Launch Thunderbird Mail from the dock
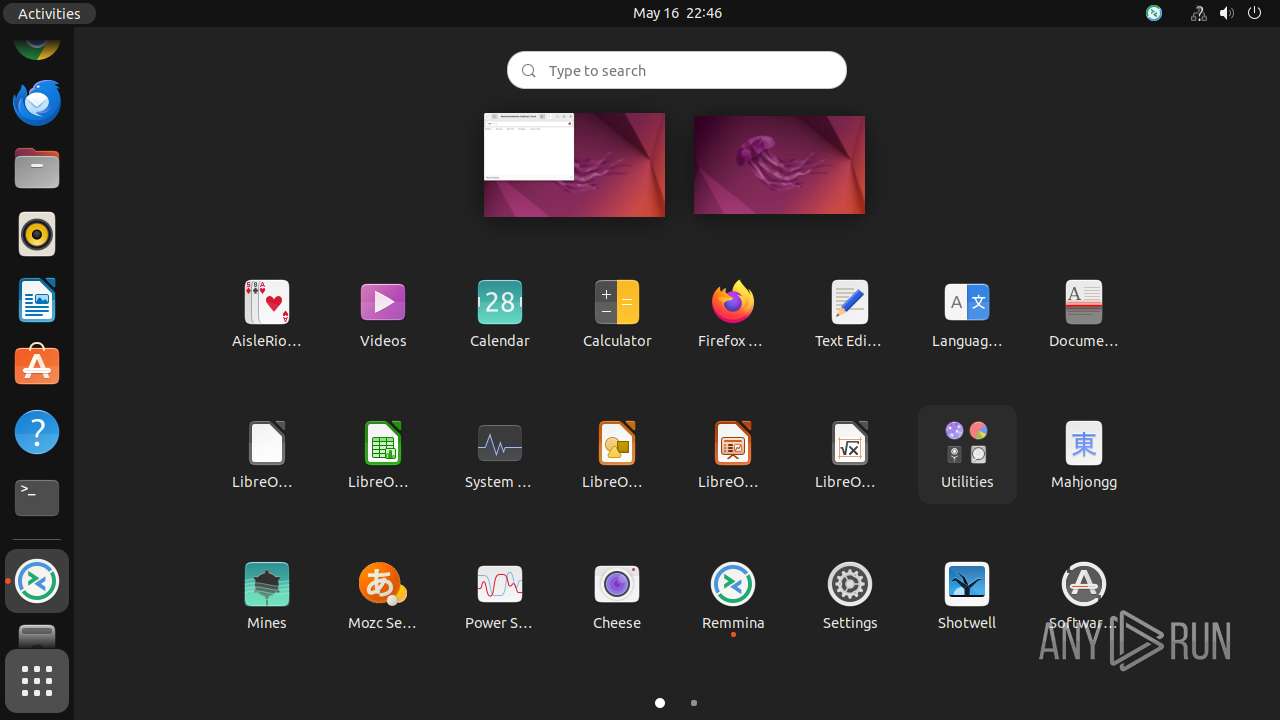Viewport: 1280px width, 720px height. point(37,102)
